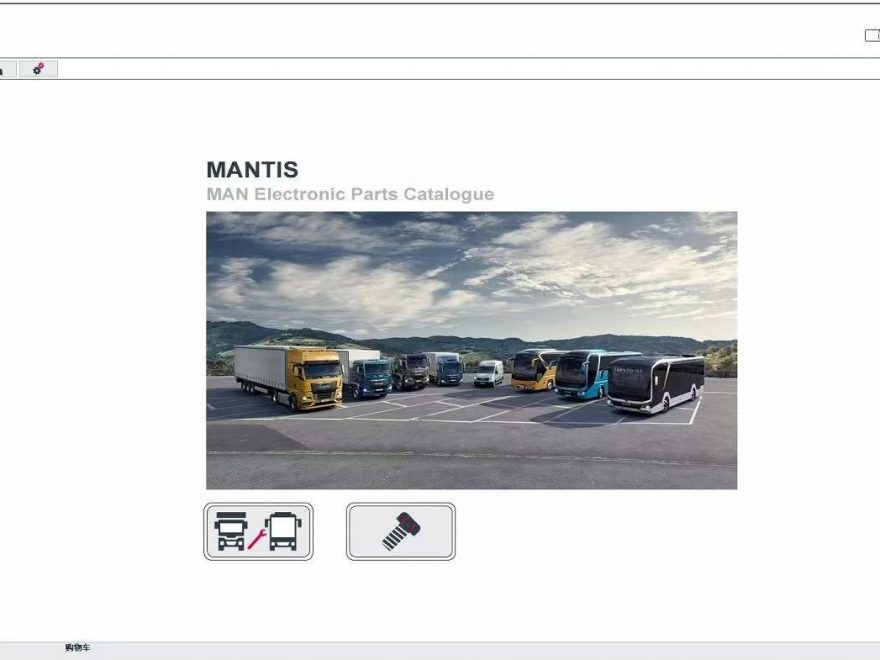The image size is (880, 660).
Task: Click the yellow semi truck in banner
Action: coord(289,376)
